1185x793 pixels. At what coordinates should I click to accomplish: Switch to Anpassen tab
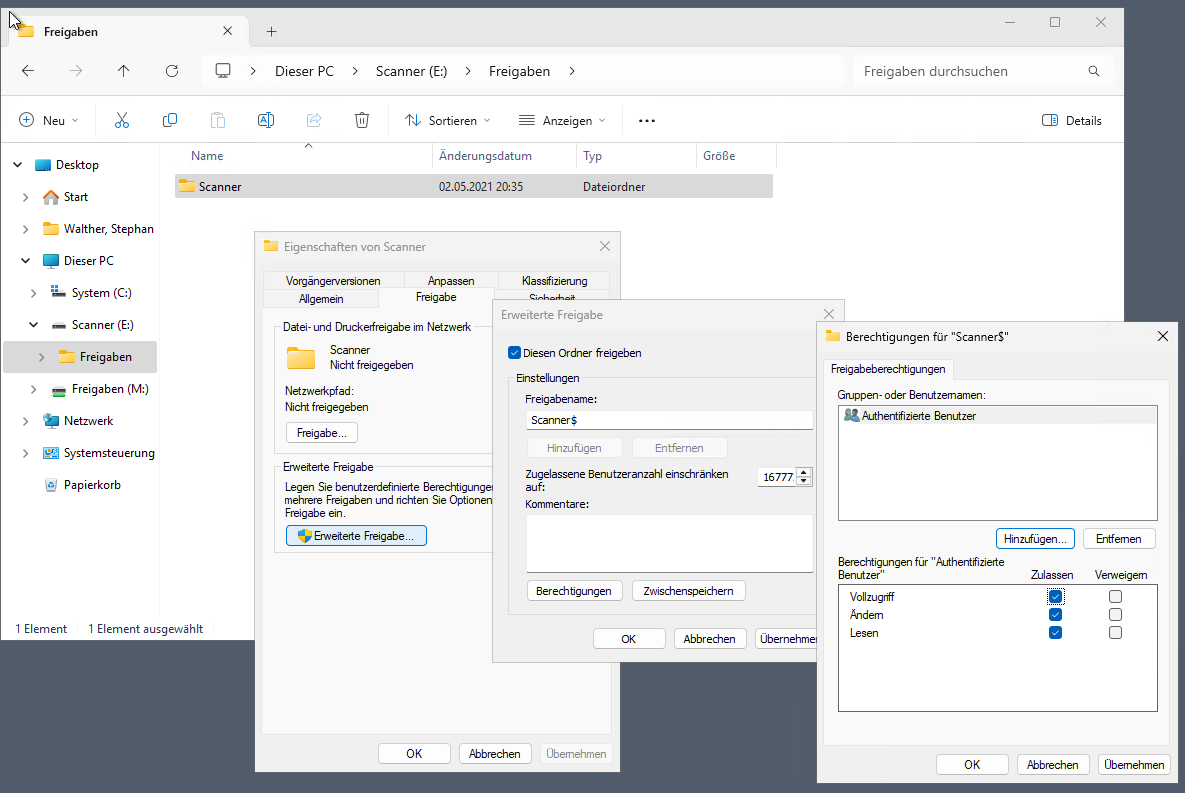click(x=451, y=280)
